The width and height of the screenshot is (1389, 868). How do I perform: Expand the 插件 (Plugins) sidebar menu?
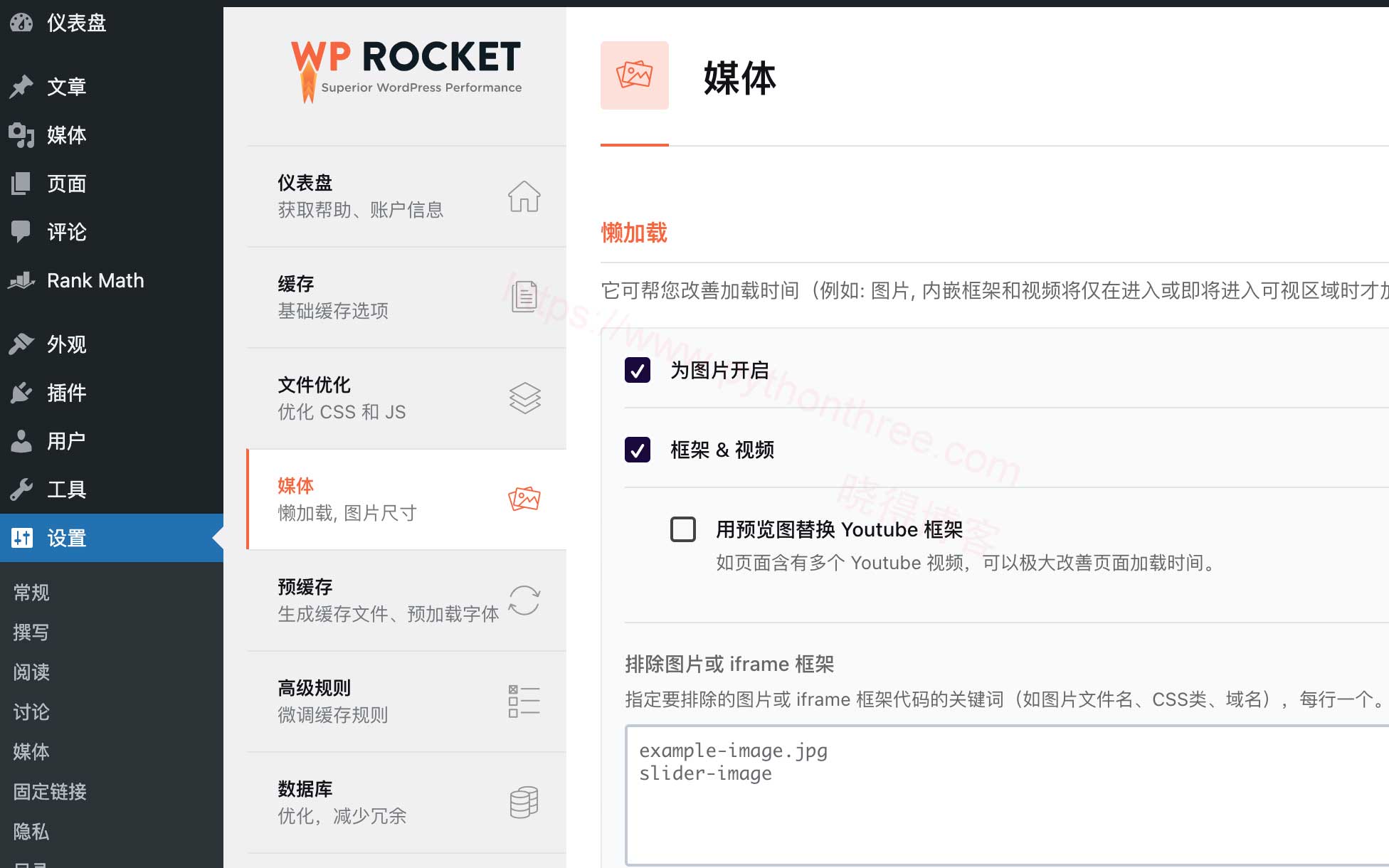coord(65,392)
